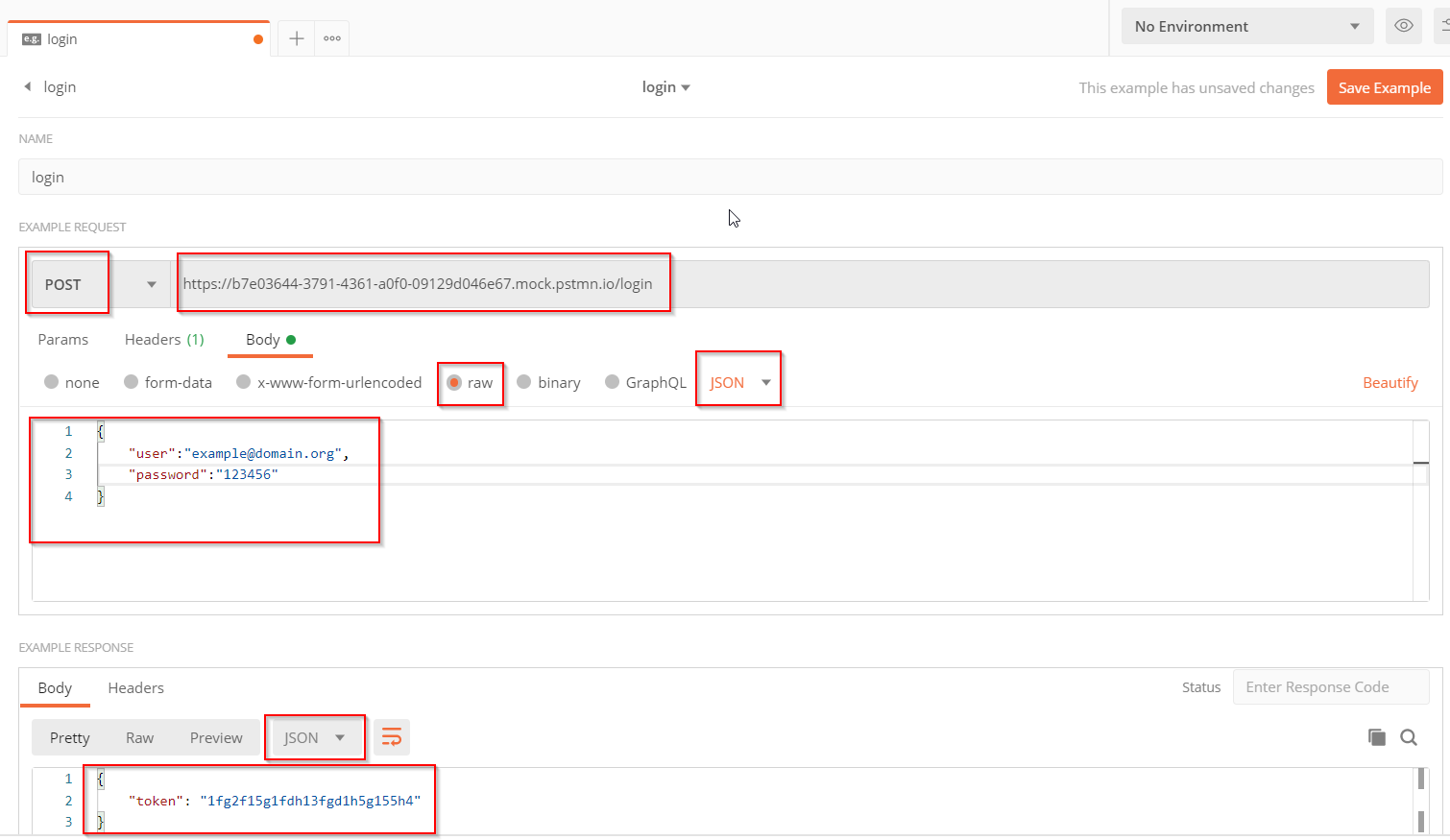The width and height of the screenshot is (1450, 840).
Task: Copy response body to clipboard
Action: (x=1377, y=737)
